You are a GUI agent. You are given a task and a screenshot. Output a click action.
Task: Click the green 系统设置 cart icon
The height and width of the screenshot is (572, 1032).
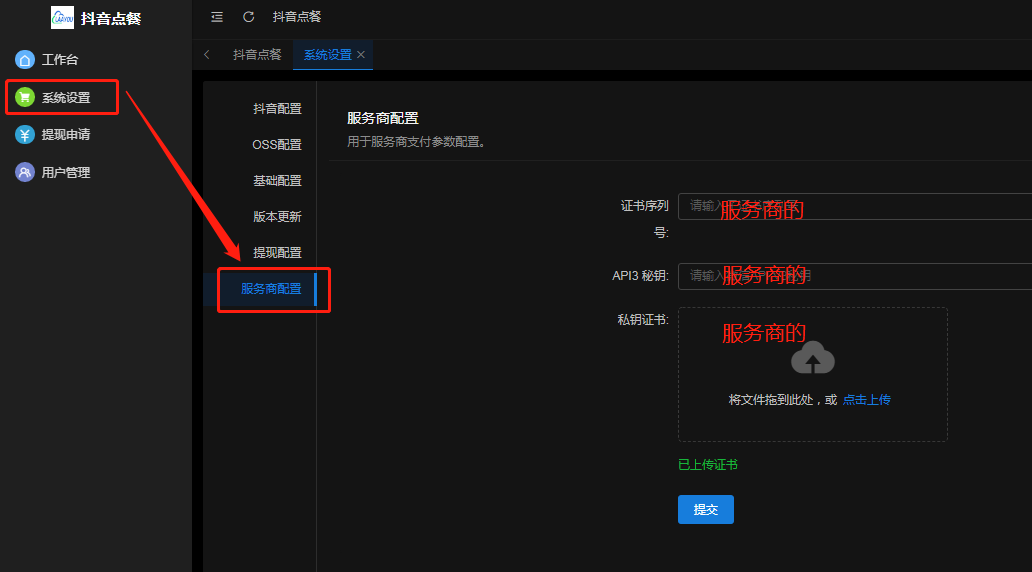25,97
